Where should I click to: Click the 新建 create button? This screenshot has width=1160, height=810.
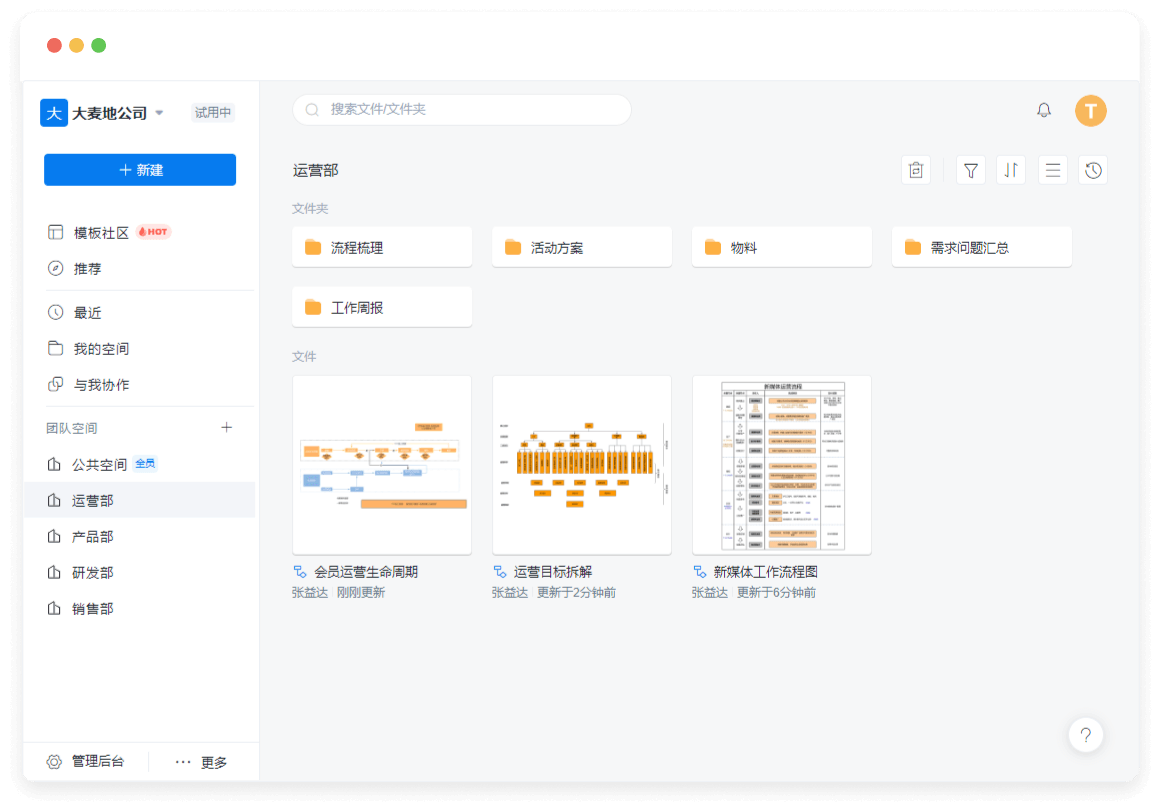pos(140,170)
